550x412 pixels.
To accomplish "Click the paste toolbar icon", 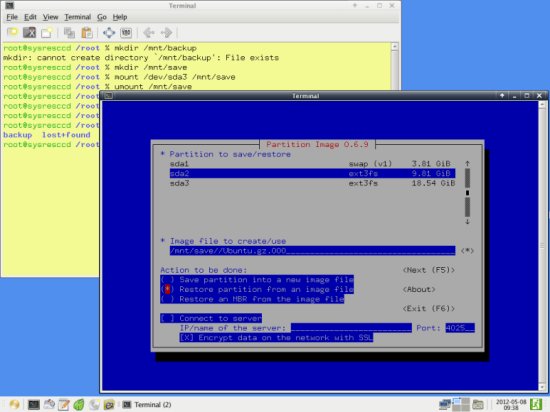I will 87,33.
